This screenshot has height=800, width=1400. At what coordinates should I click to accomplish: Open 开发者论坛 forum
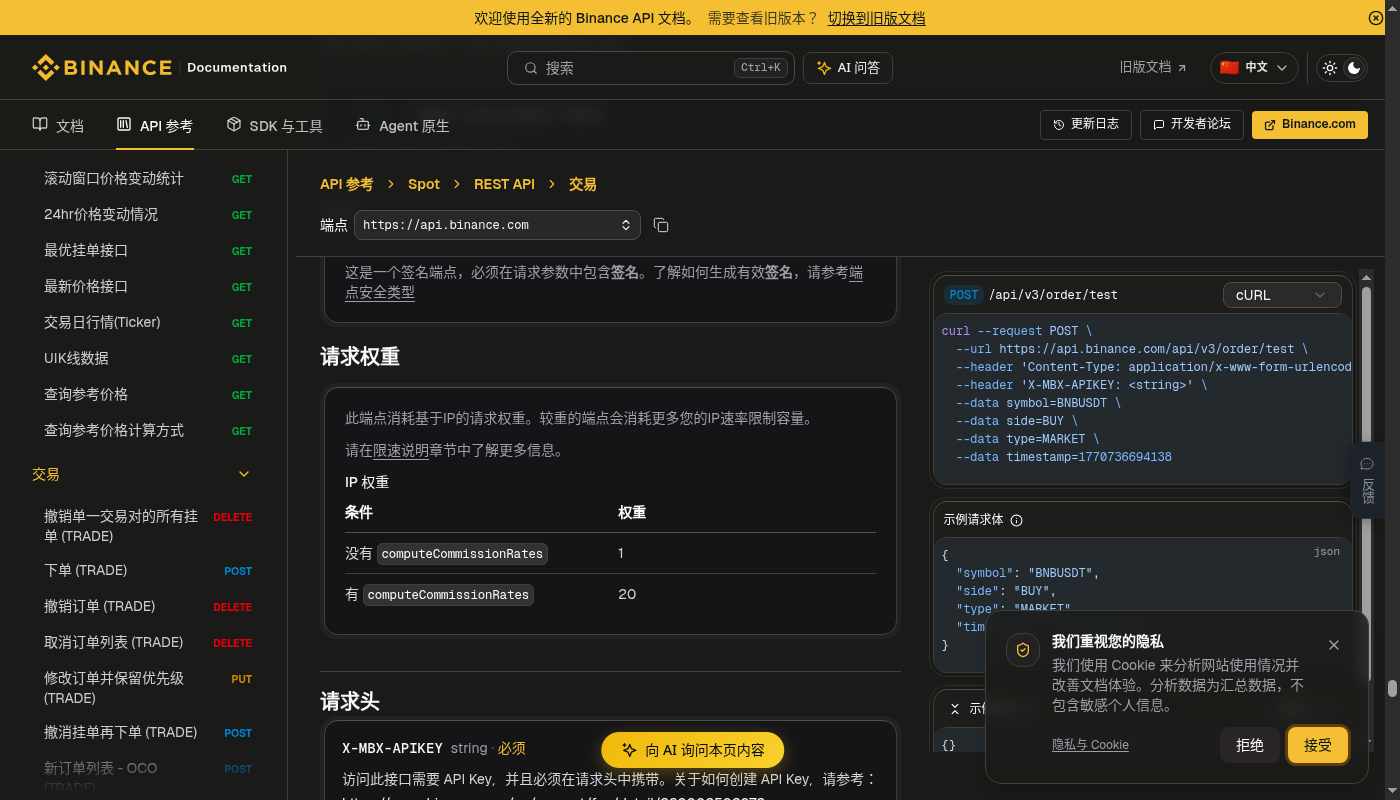click(1192, 125)
